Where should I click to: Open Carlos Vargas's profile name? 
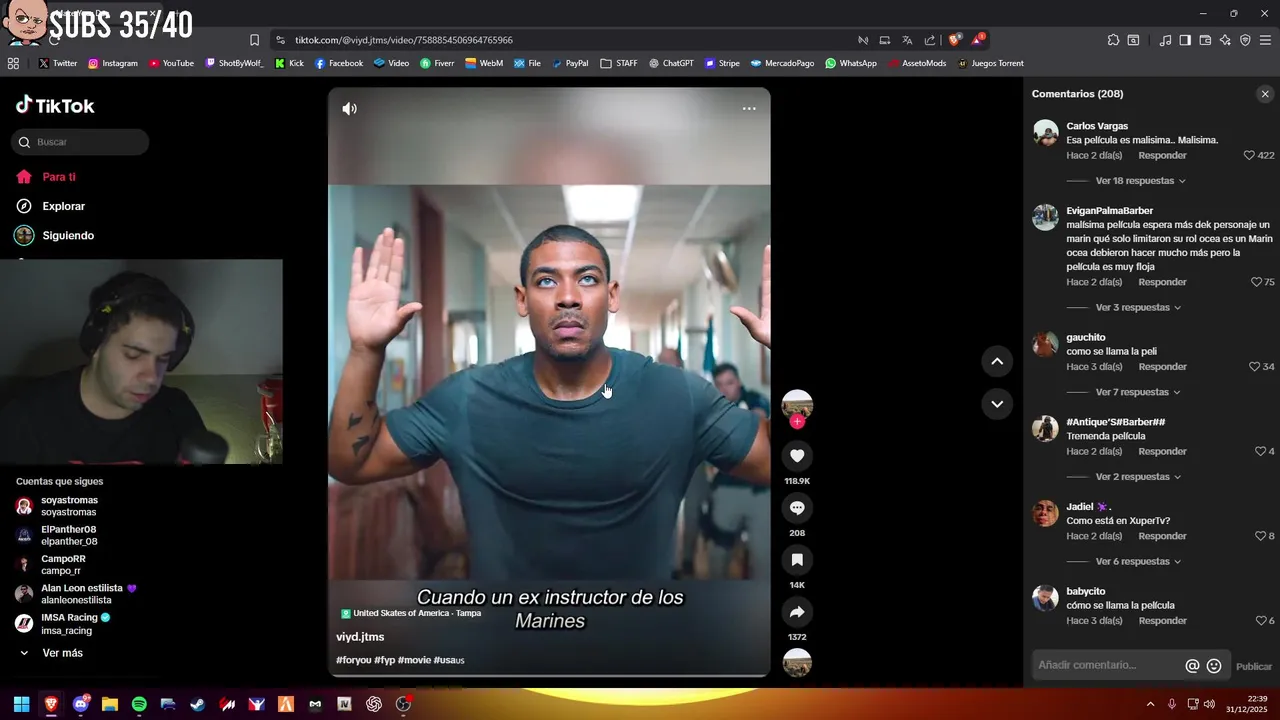pyautogui.click(x=1097, y=126)
